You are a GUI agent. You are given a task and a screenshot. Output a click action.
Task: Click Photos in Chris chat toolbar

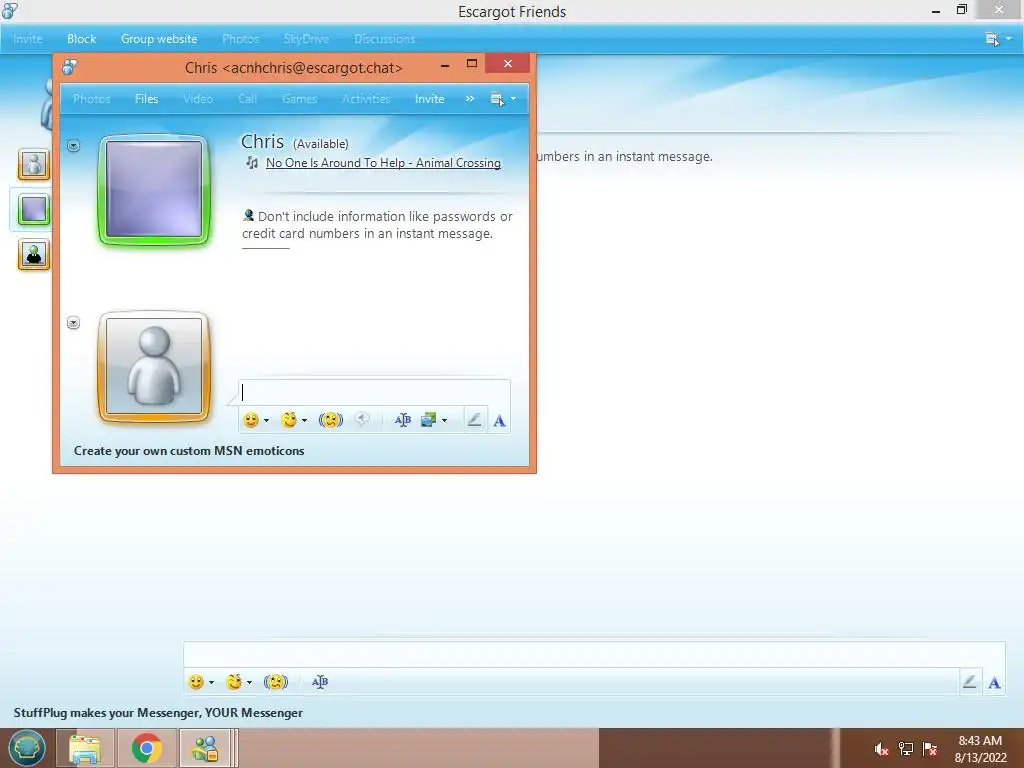91,99
